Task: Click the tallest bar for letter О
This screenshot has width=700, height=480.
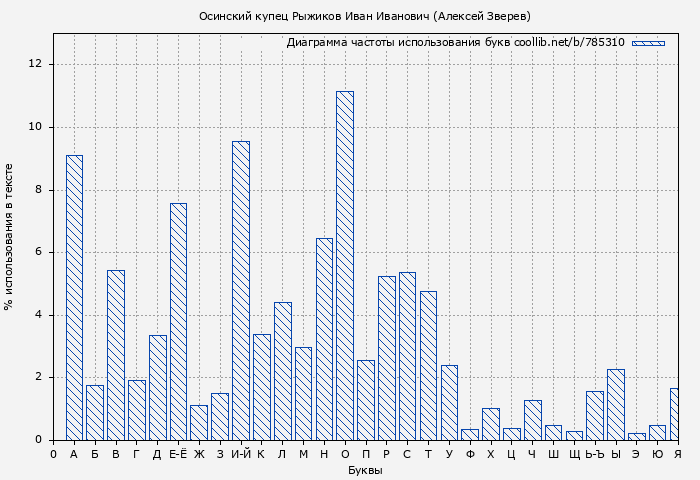Action: point(344,266)
